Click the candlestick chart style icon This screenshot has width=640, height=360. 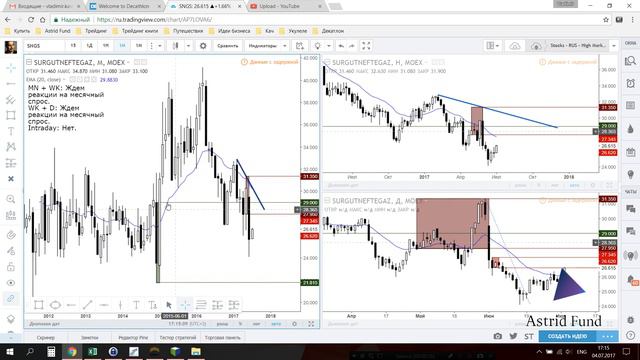176,46
